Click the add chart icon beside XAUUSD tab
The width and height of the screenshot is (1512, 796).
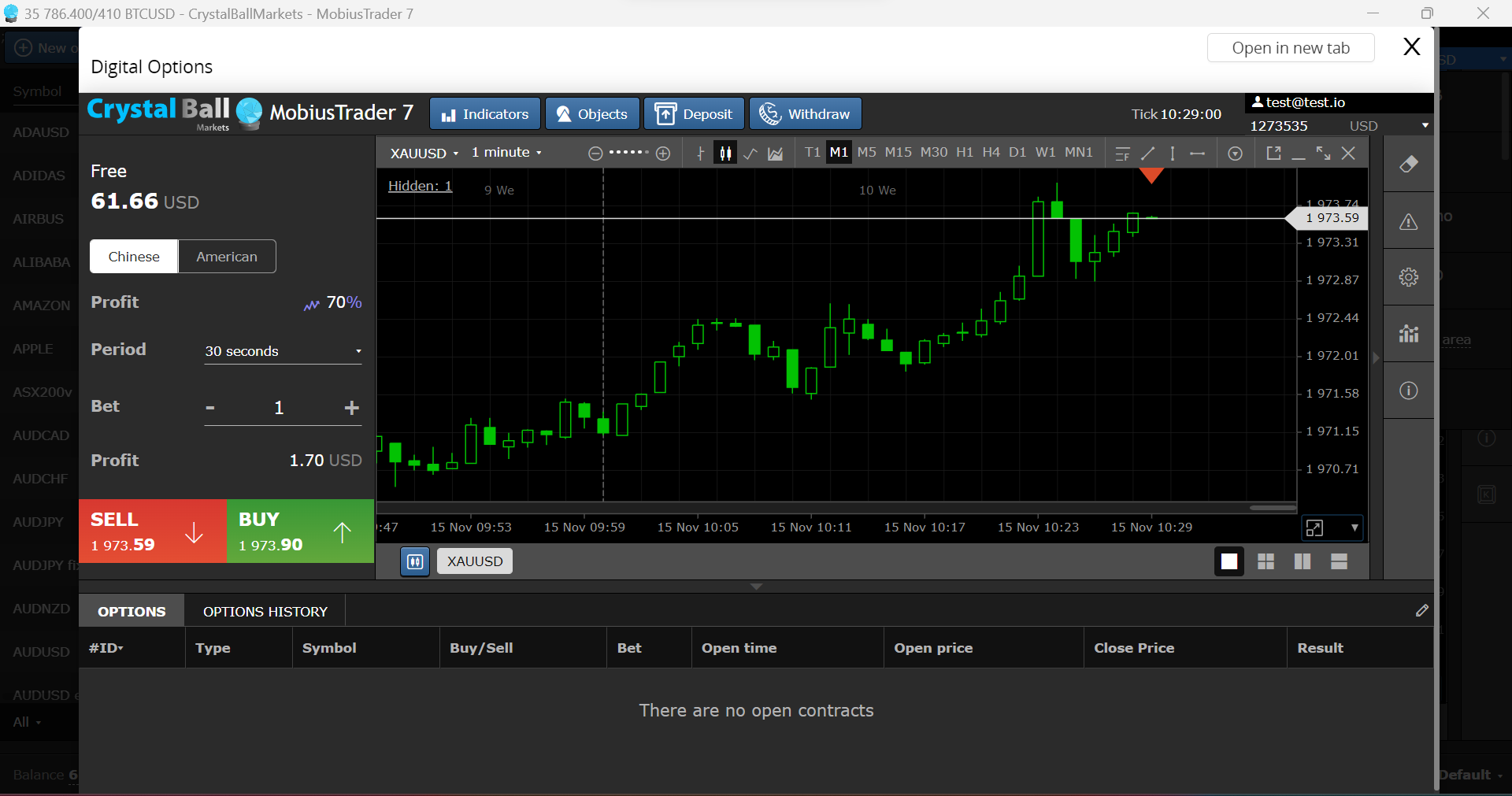415,561
